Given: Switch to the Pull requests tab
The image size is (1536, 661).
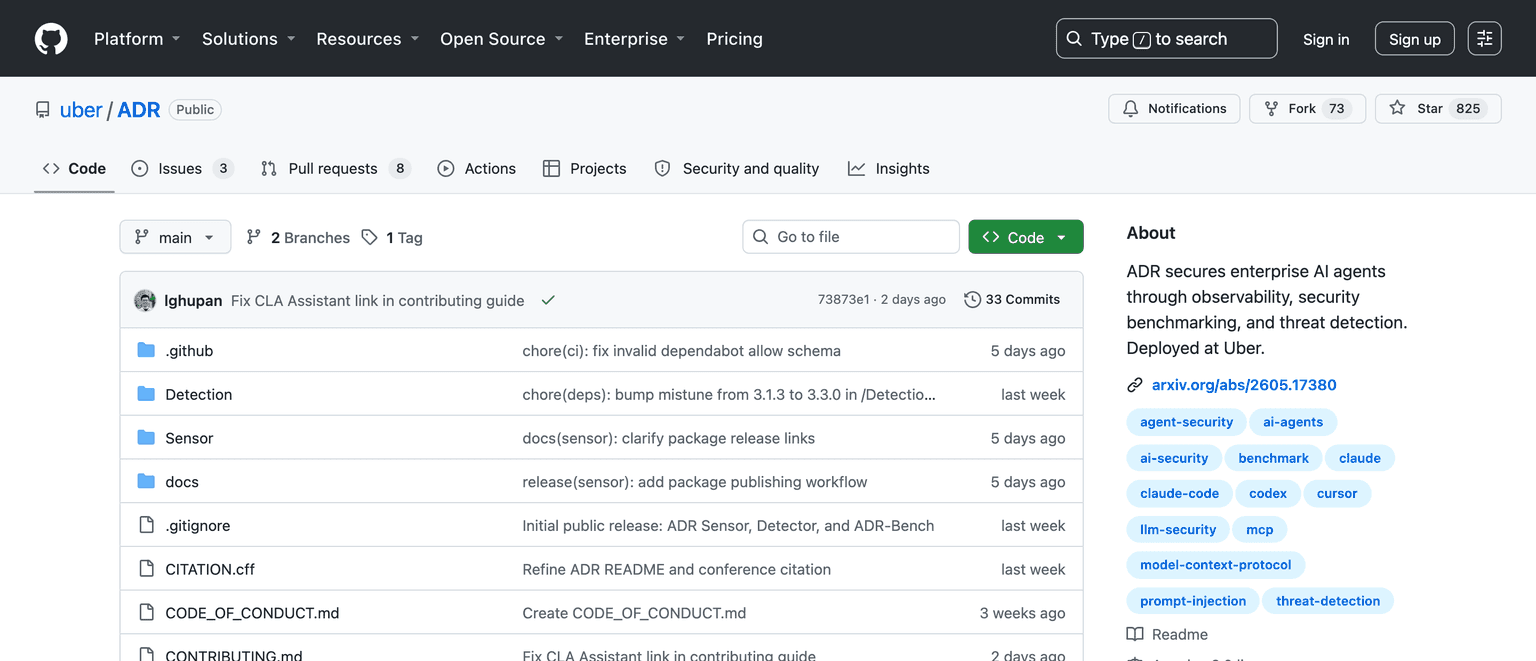Looking at the screenshot, I should (335, 168).
